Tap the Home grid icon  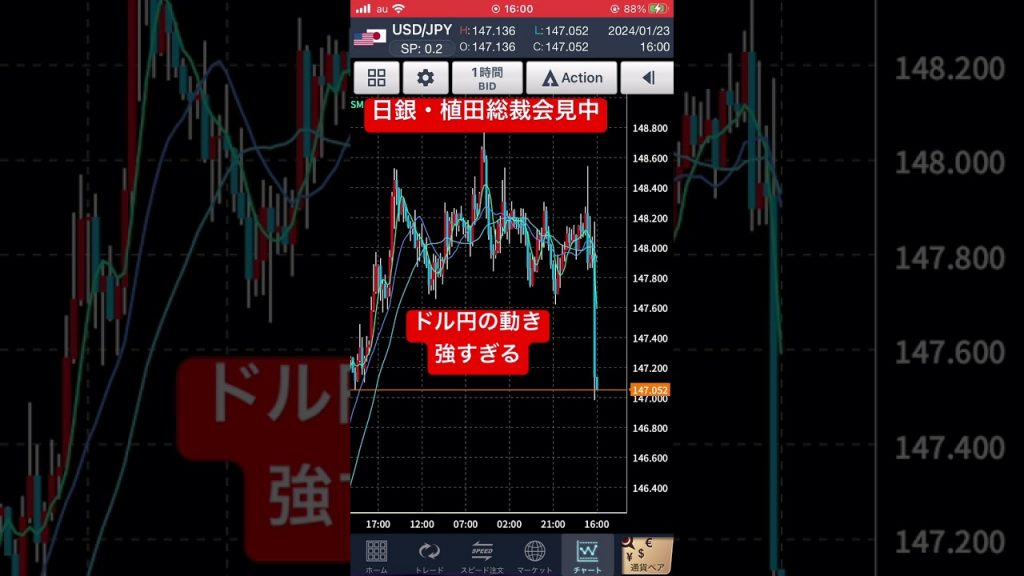click(377, 554)
